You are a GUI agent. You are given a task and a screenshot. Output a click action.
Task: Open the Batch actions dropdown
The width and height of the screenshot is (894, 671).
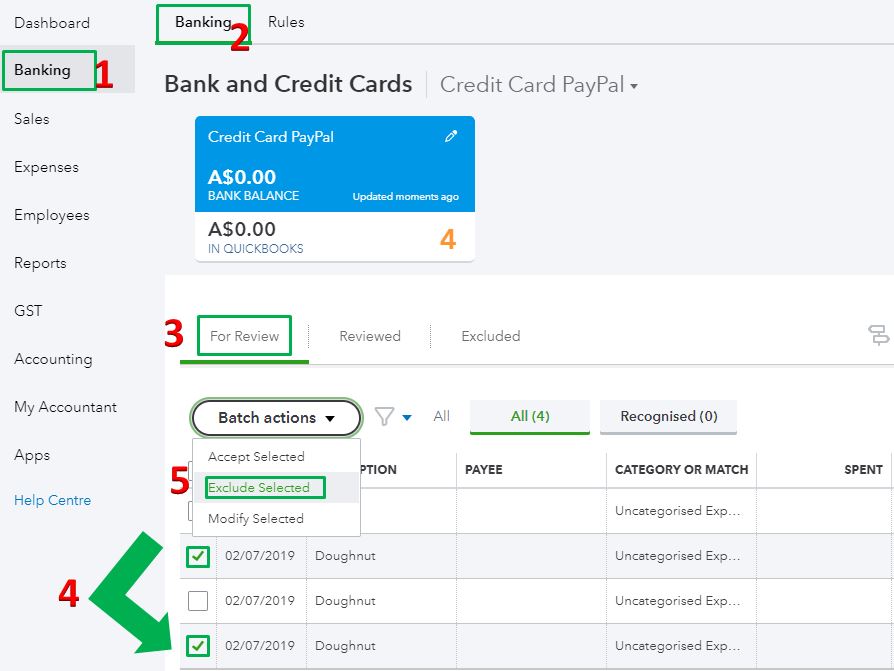tap(277, 417)
